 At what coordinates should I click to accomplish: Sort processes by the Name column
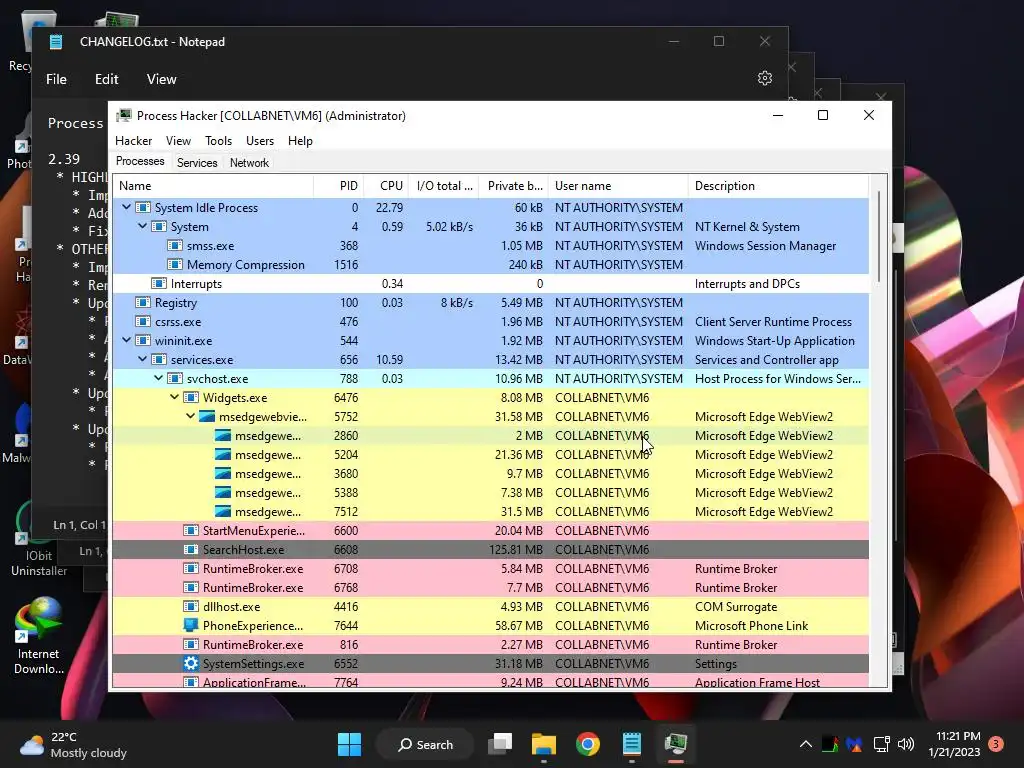pos(214,185)
